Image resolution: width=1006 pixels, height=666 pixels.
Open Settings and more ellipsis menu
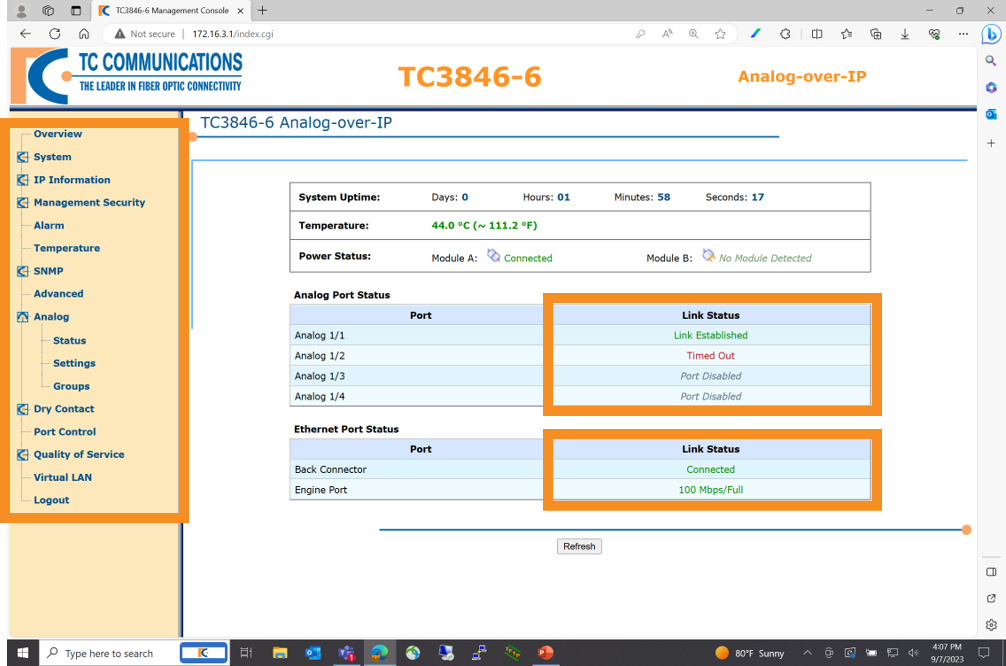[x=963, y=33]
